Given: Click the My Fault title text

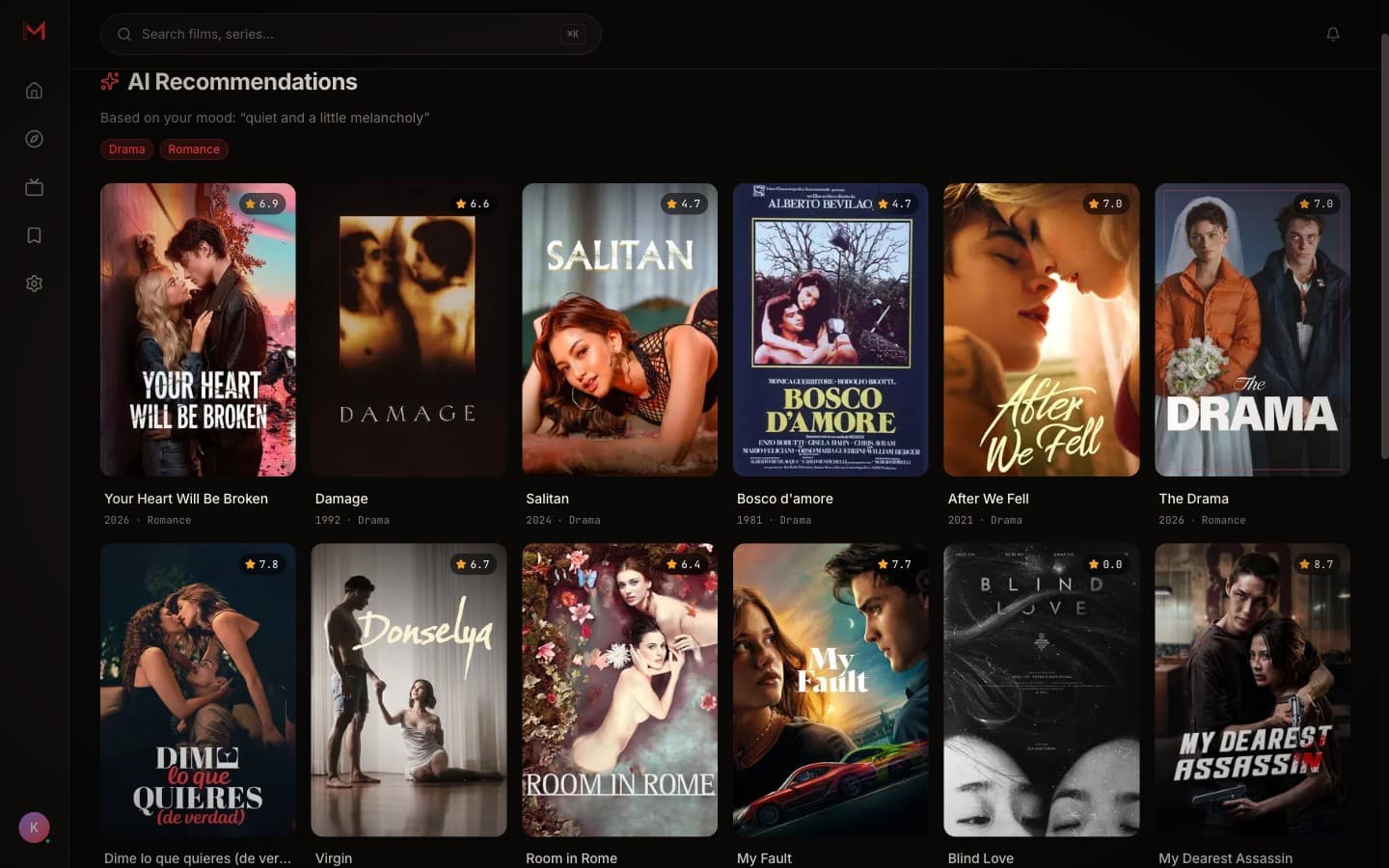Looking at the screenshot, I should pos(764,858).
